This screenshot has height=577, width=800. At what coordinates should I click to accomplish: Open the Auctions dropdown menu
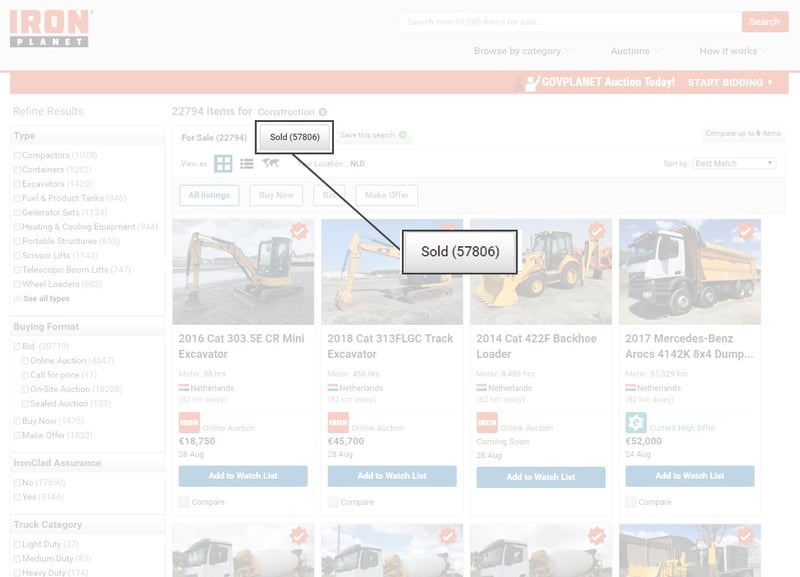635,51
